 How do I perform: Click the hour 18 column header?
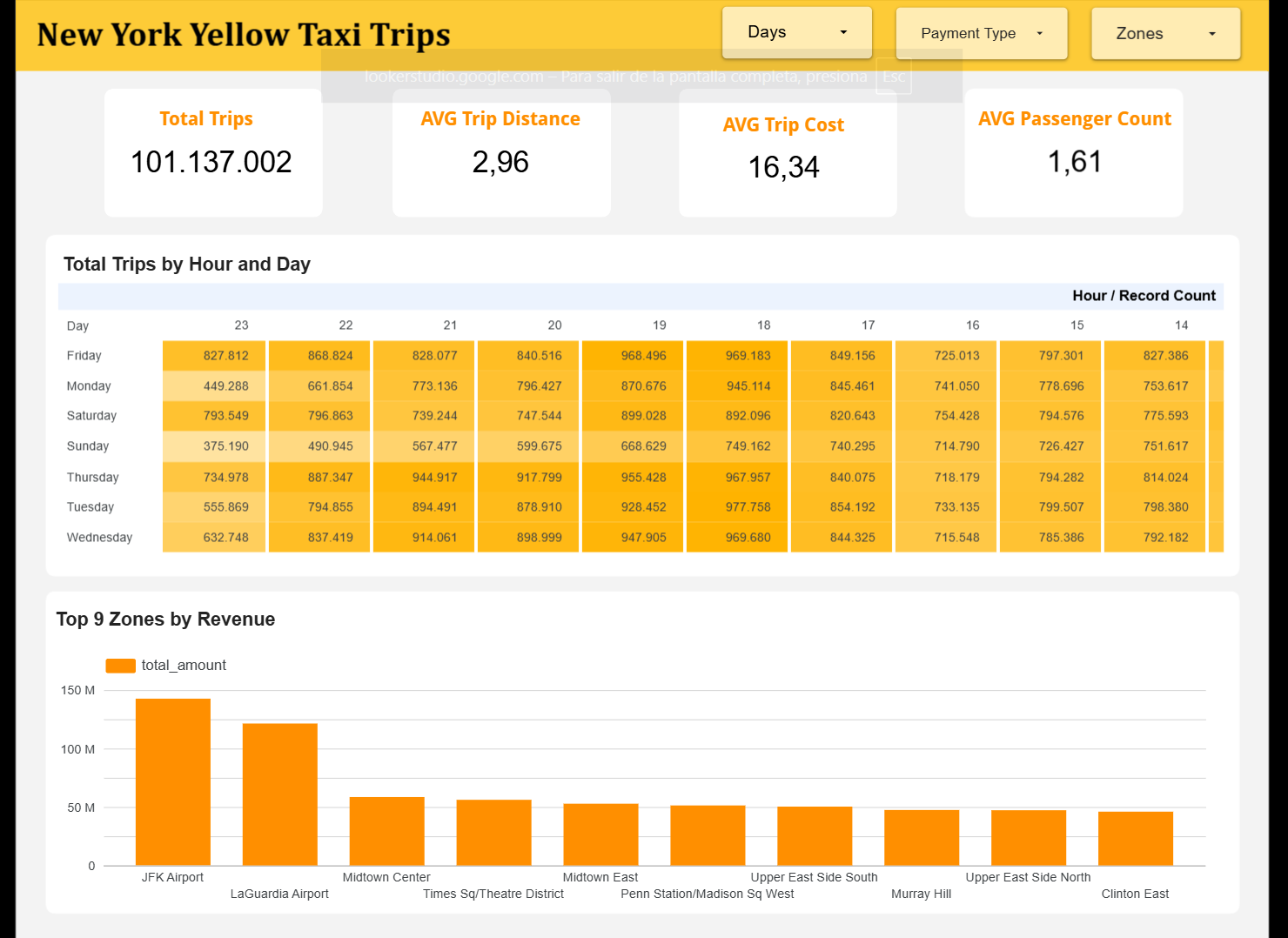tap(763, 325)
